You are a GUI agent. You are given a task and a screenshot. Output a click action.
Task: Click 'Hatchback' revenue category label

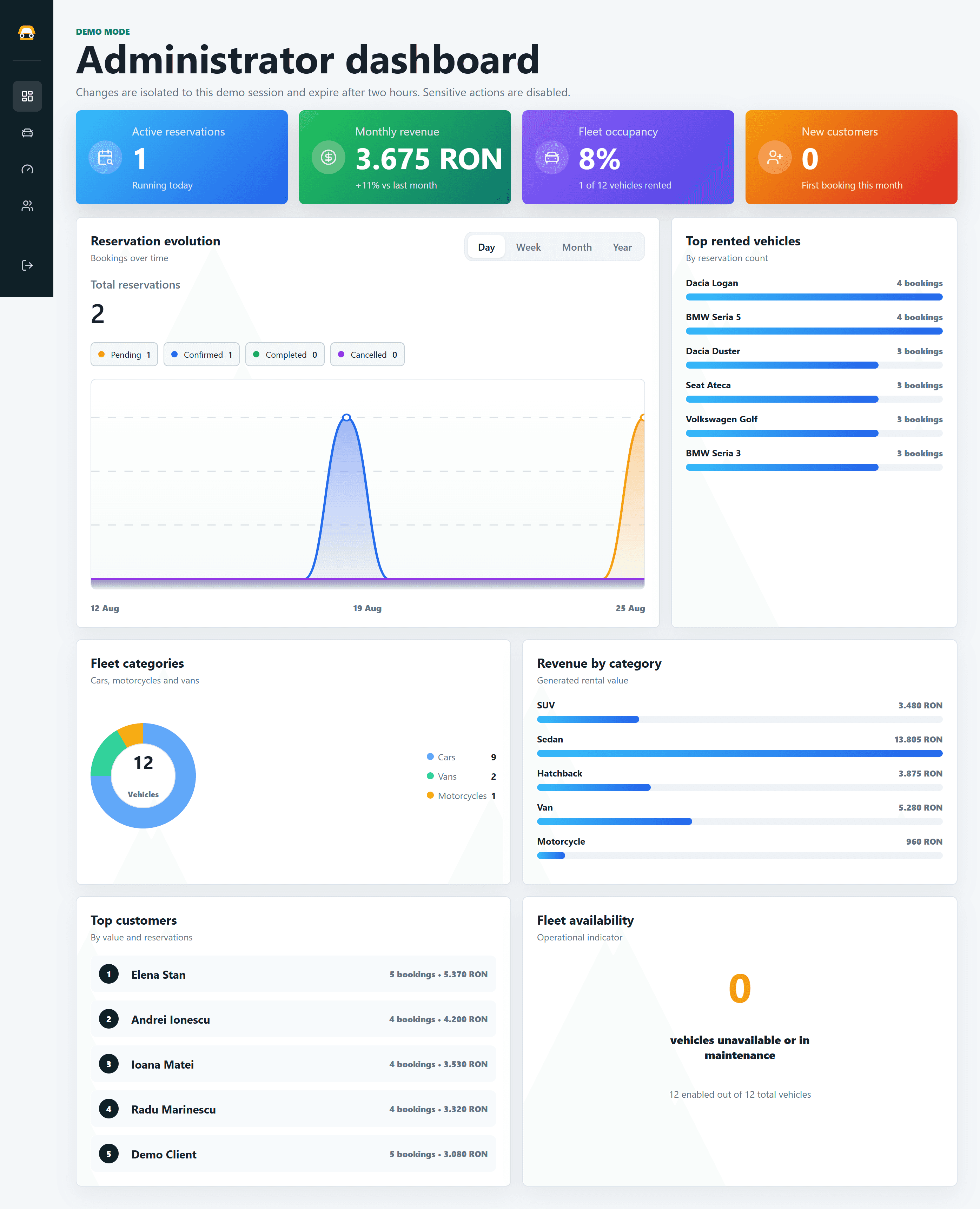(x=559, y=773)
